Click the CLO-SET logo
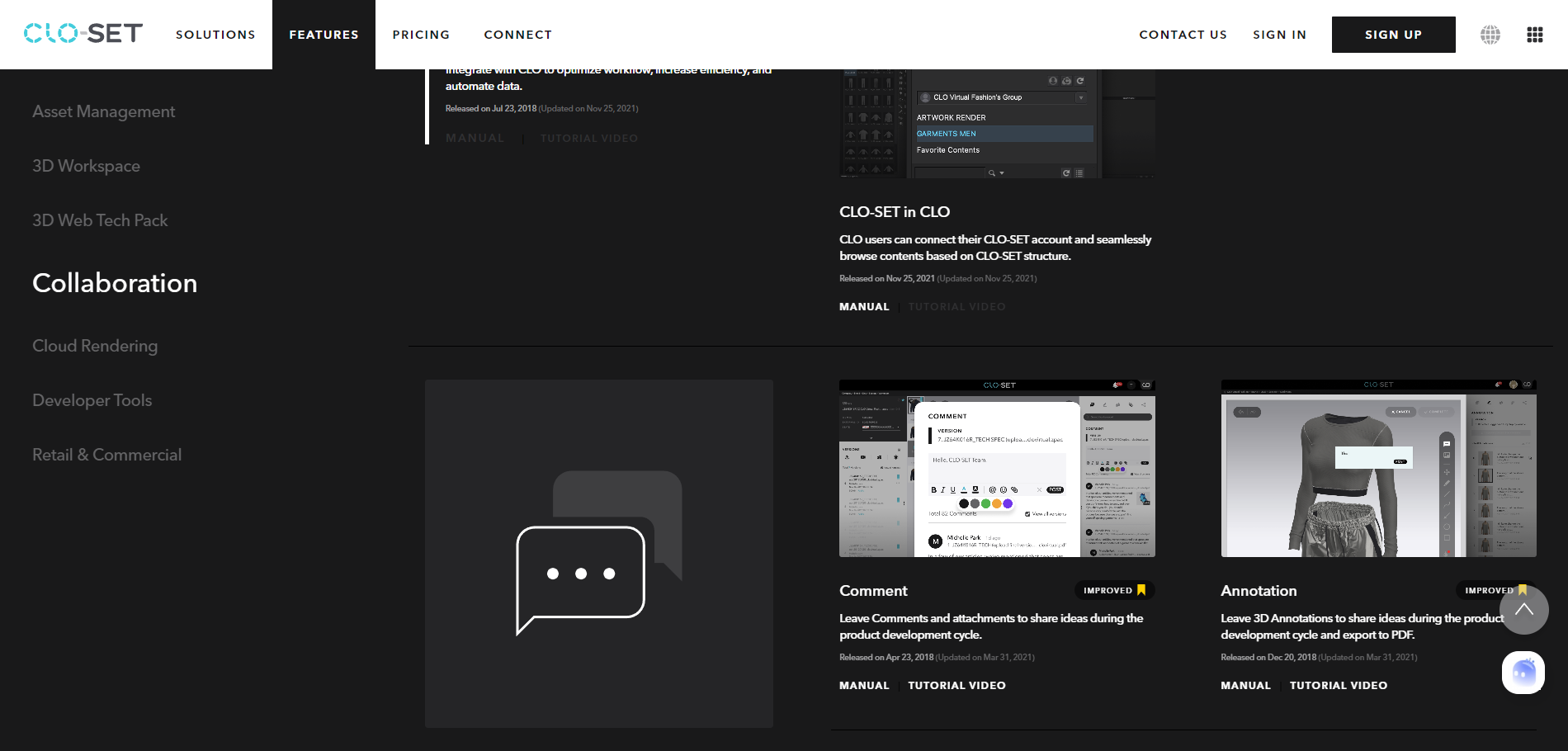Image resolution: width=1568 pixels, height=751 pixels. point(83,34)
